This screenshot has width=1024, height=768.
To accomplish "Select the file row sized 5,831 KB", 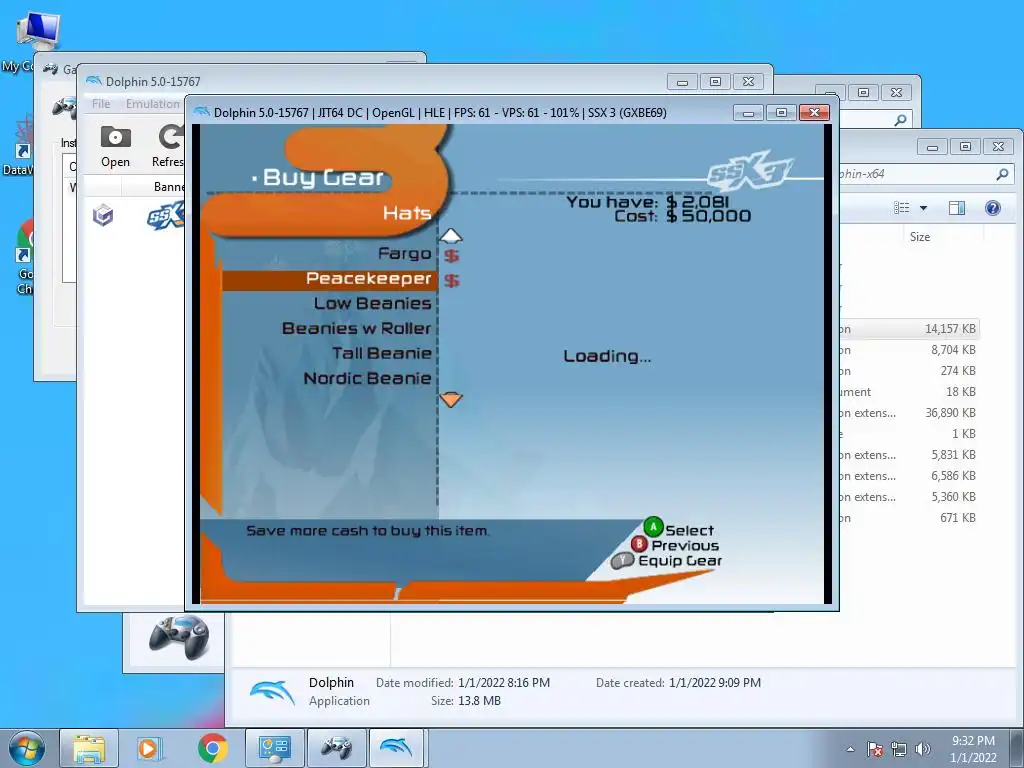I will pos(910,455).
